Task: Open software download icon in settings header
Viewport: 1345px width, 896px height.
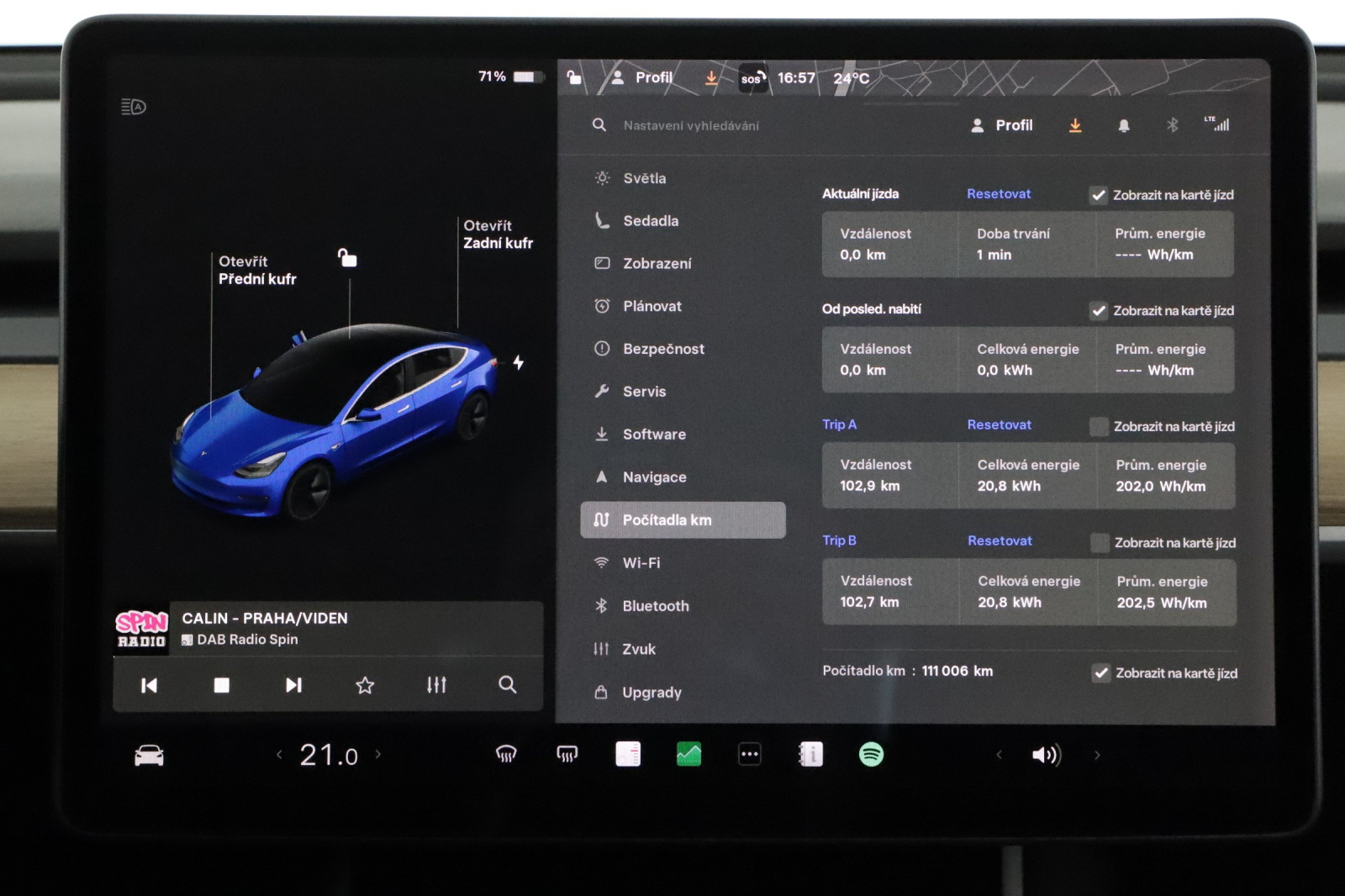Action: (1075, 125)
